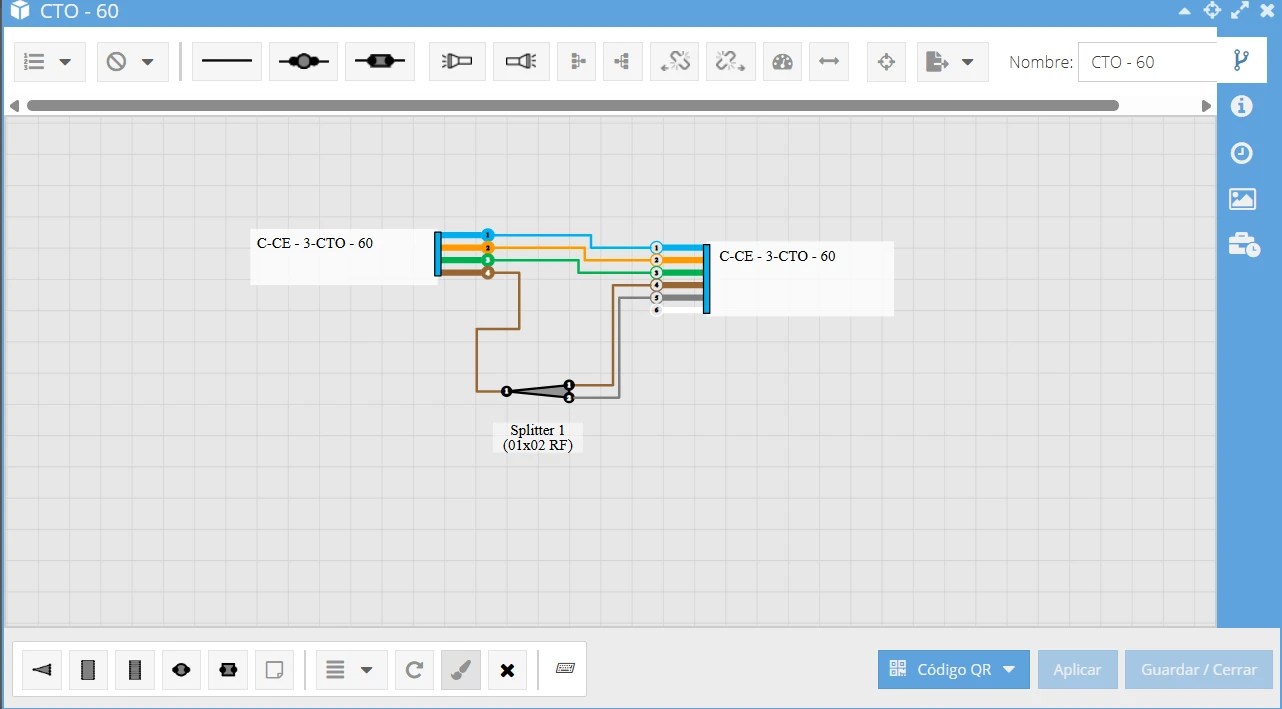Click the second flashlight icon with rays

click(x=520, y=62)
